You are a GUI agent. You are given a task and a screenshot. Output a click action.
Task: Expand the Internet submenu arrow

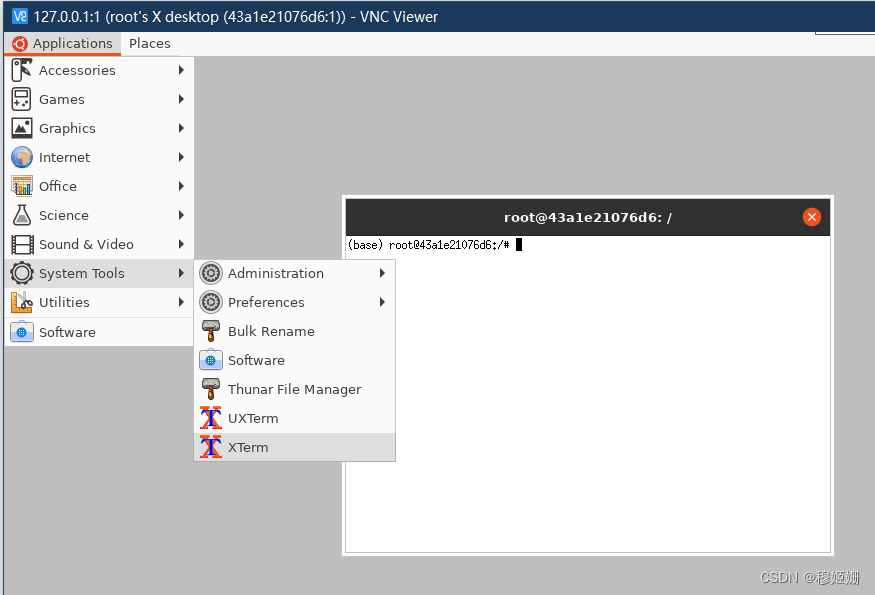182,157
